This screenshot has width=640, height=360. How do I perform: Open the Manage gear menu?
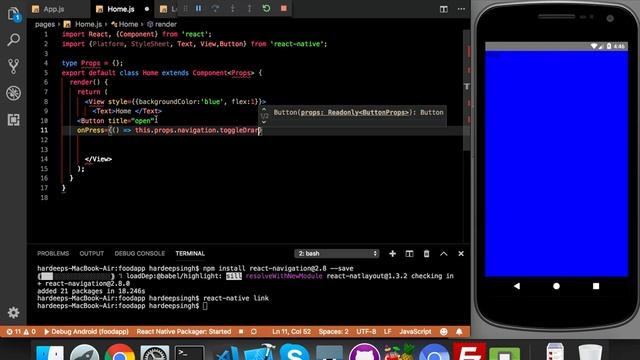[x=13, y=313]
